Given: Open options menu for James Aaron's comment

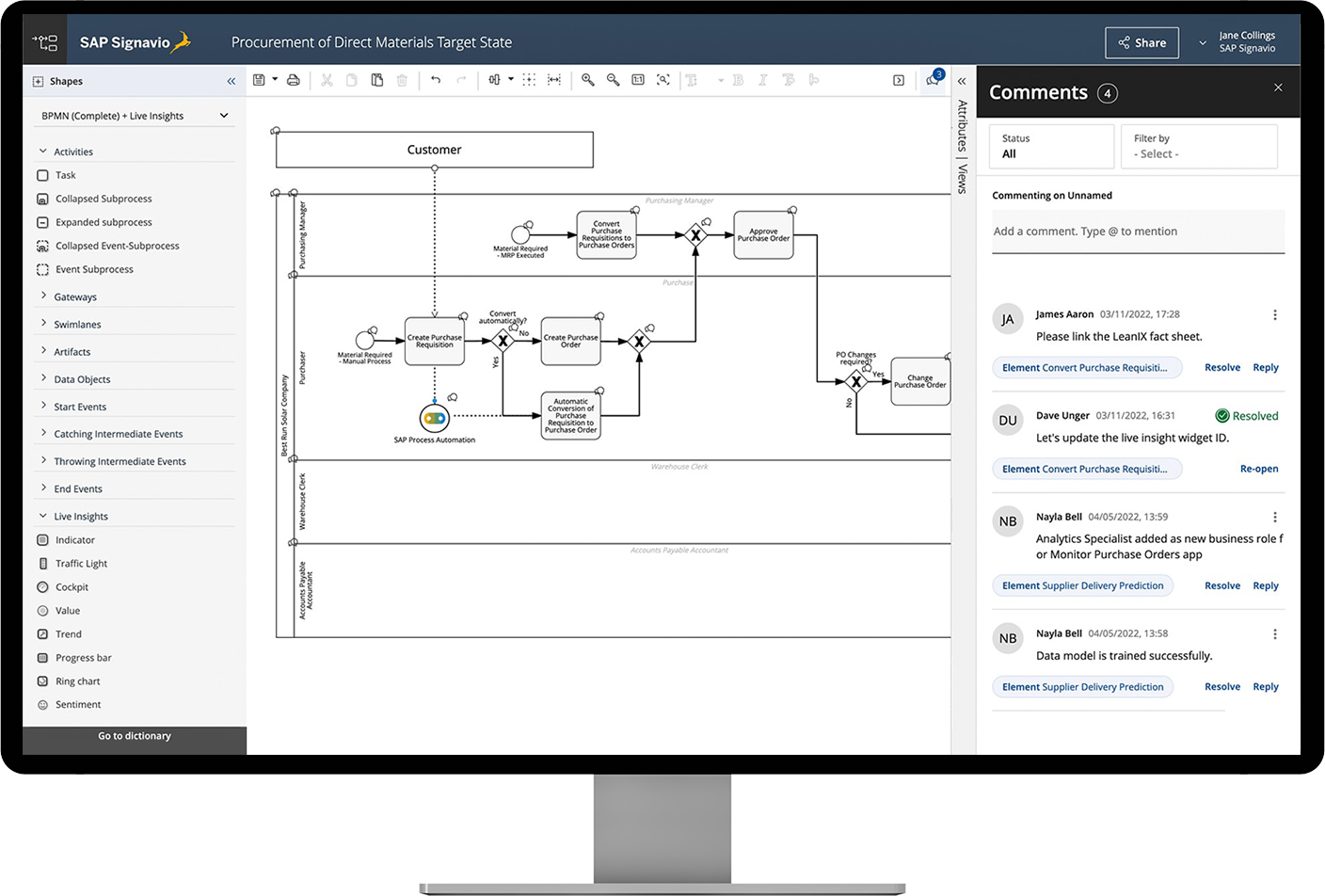Looking at the screenshot, I should tap(1275, 315).
